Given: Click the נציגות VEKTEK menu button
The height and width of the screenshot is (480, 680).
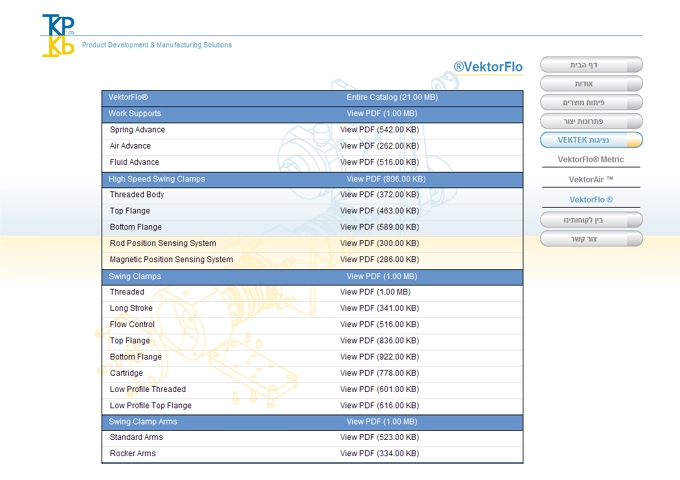Looking at the screenshot, I should [x=591, y=140].
